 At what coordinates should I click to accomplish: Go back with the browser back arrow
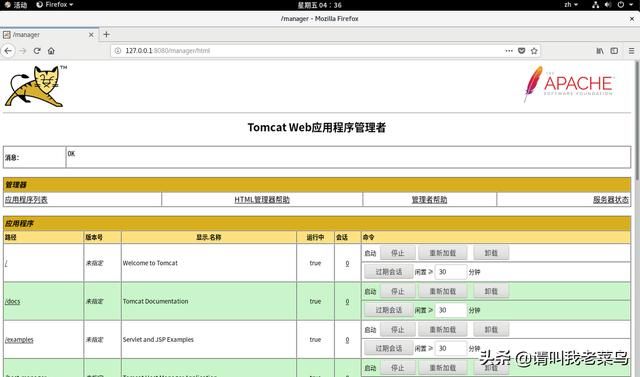(8, 51)
